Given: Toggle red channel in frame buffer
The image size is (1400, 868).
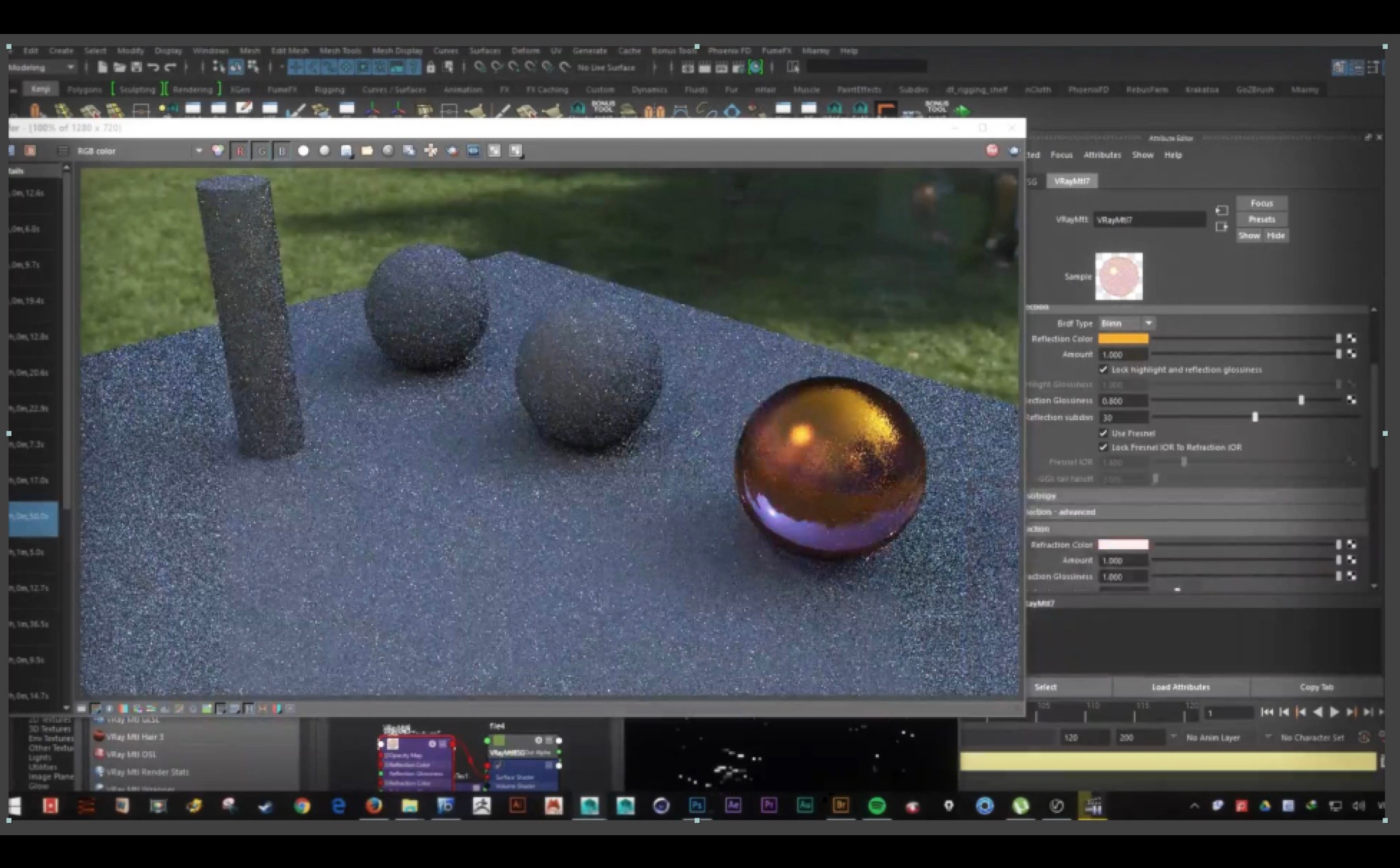Looking at the screenshot, I should pos(240,151).
